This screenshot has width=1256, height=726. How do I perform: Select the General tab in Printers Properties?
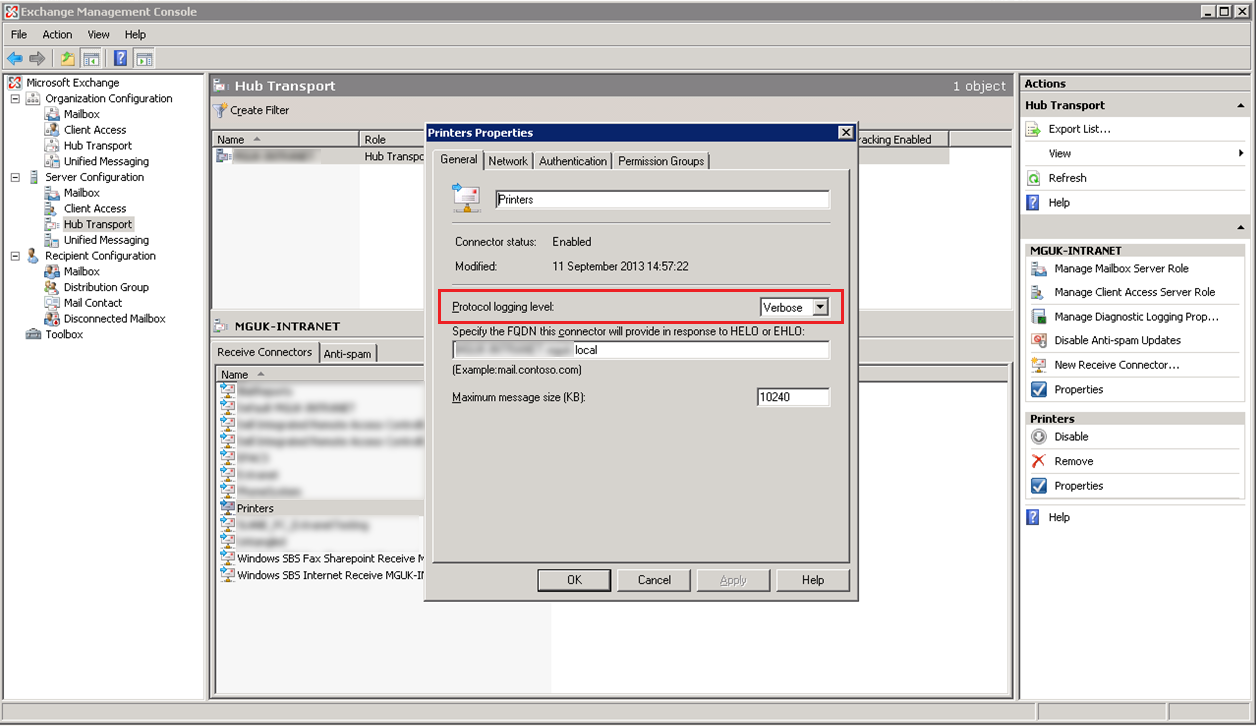(459, 160)
